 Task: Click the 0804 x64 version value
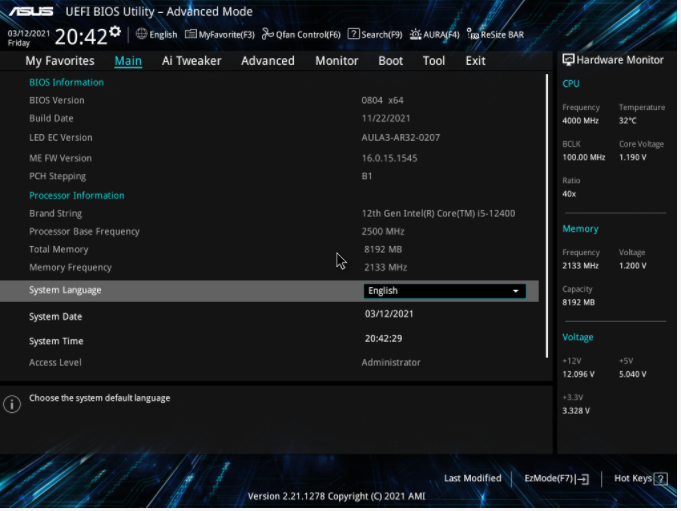click(383, 100)
